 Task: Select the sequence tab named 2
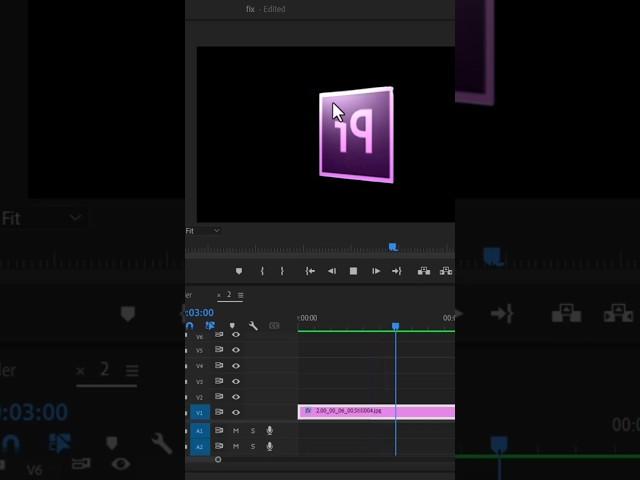[x=229, y=295]
